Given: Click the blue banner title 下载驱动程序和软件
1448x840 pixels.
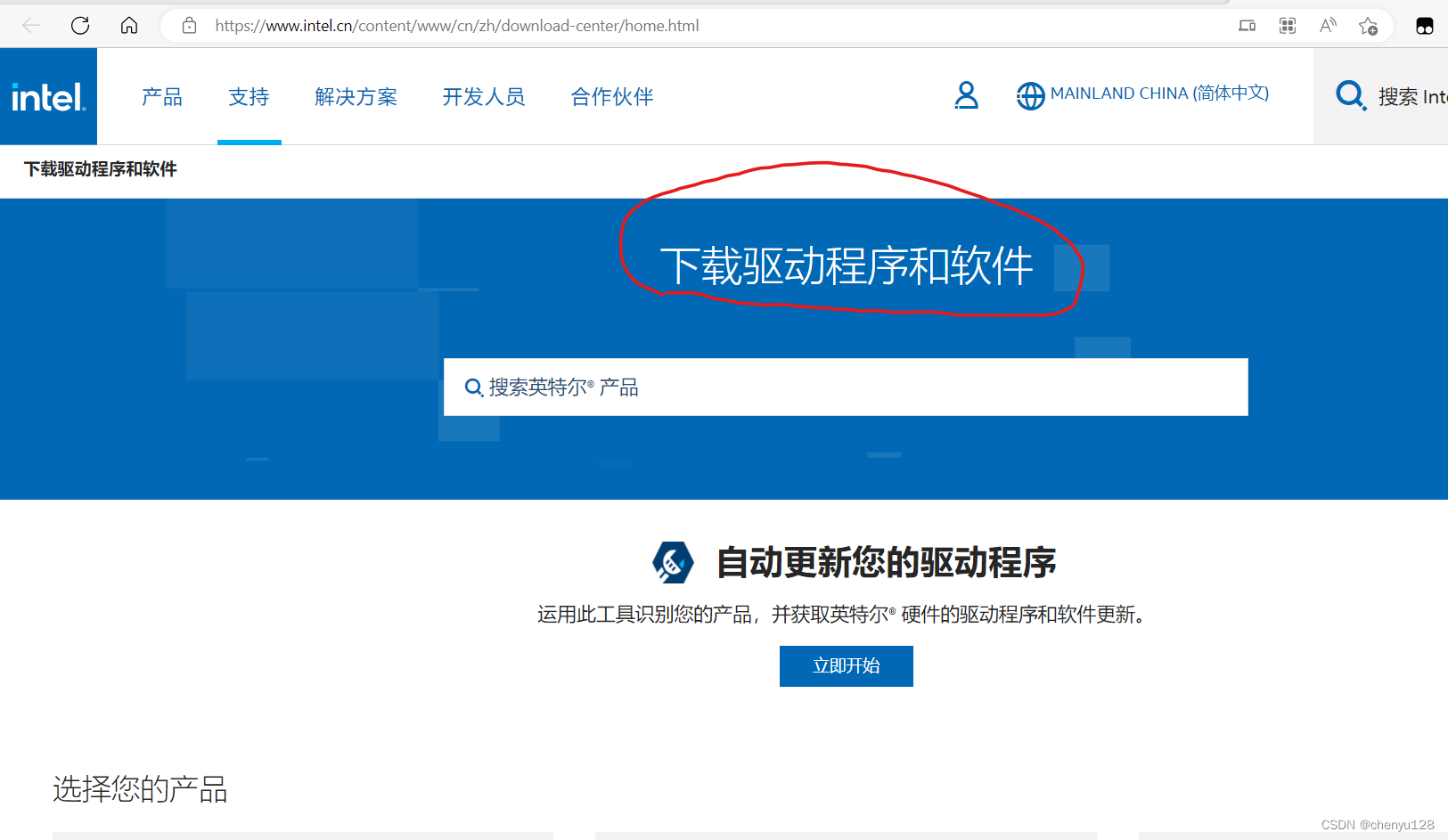Looking at the screenshot, I should tap(847, 265).
